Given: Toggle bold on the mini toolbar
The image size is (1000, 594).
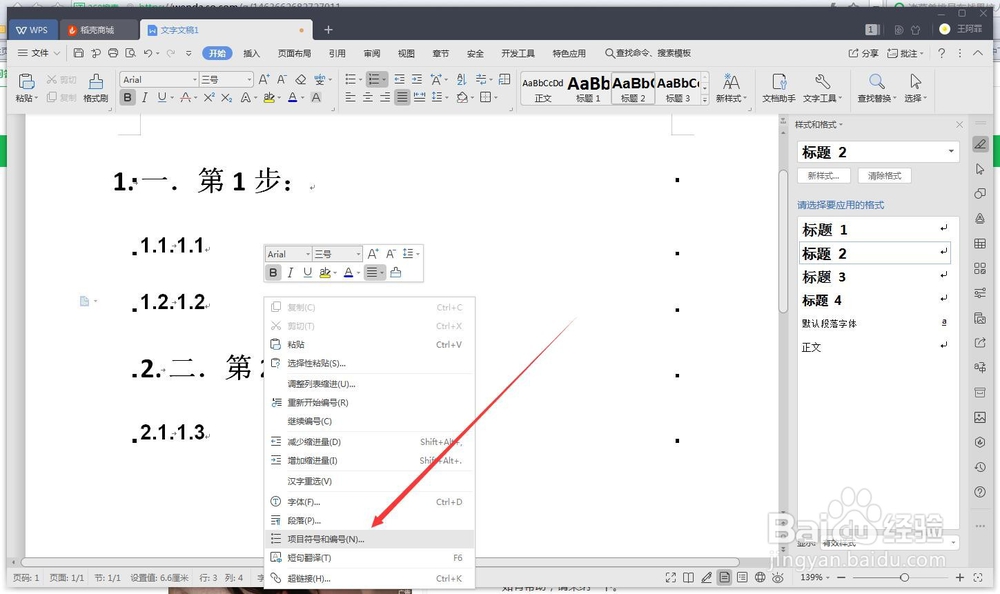Looking at the screenshot, I should pyautogui.click(x=273, y=272).
